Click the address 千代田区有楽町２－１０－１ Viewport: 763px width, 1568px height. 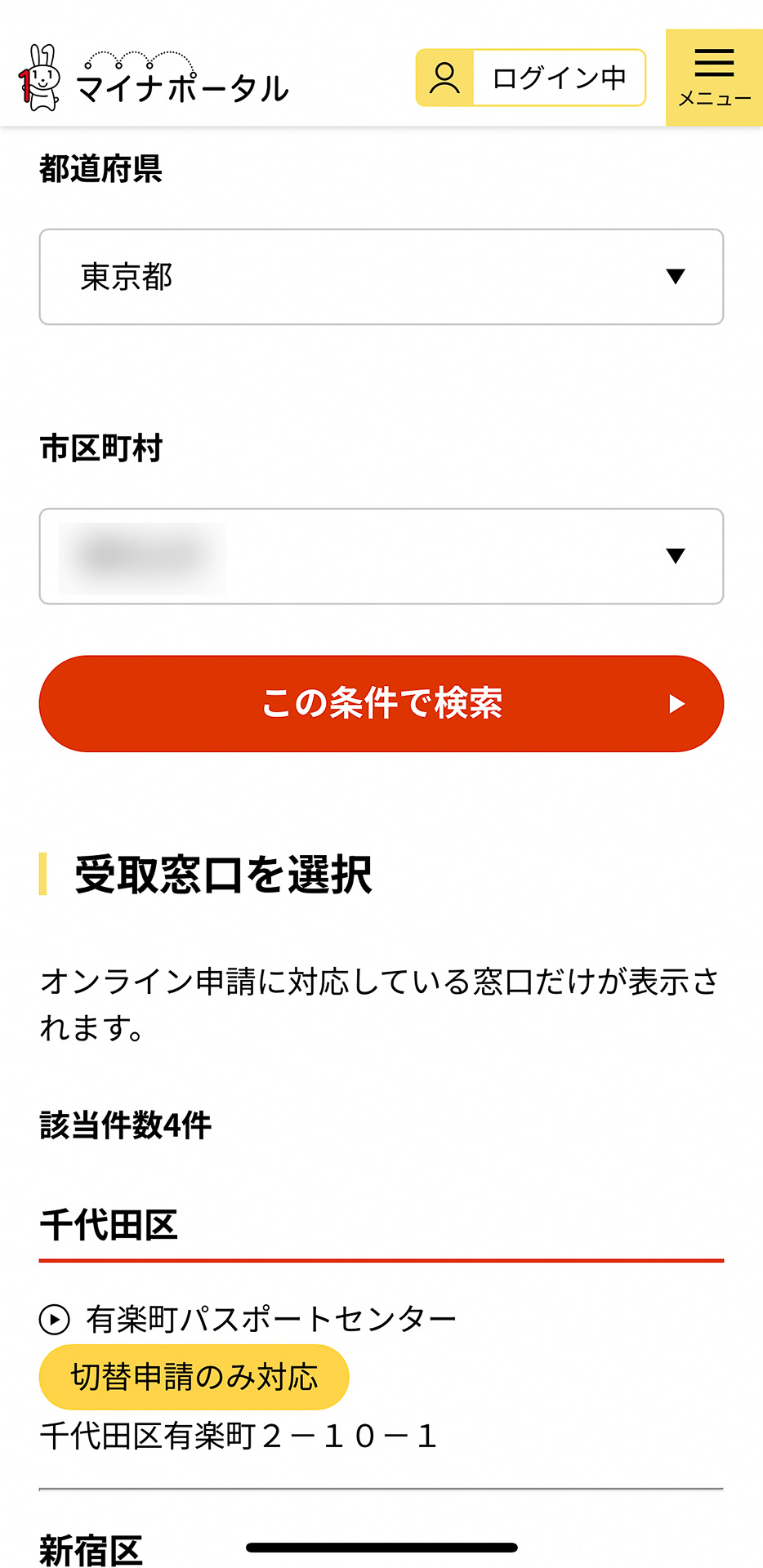tap(238, 1437)
